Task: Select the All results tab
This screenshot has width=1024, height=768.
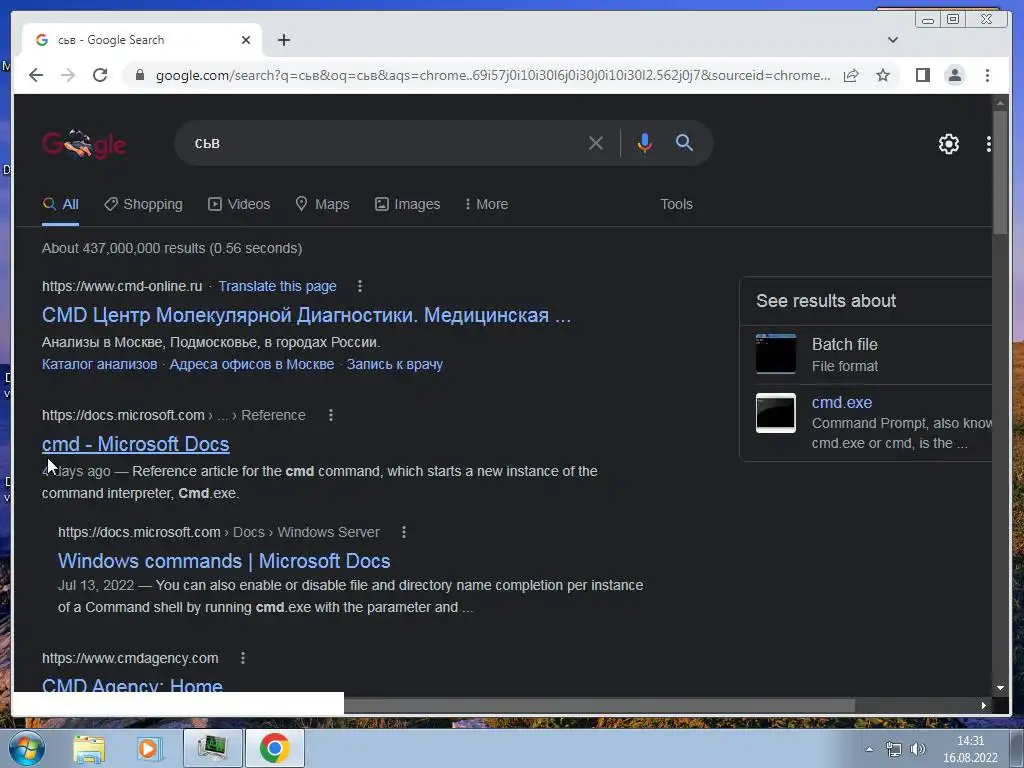Action: click(x=61, y=204)
